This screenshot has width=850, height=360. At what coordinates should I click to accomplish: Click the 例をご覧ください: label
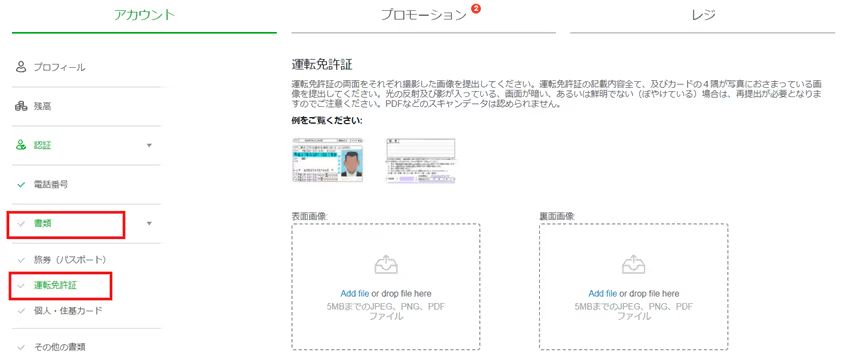tap(327, 120)
